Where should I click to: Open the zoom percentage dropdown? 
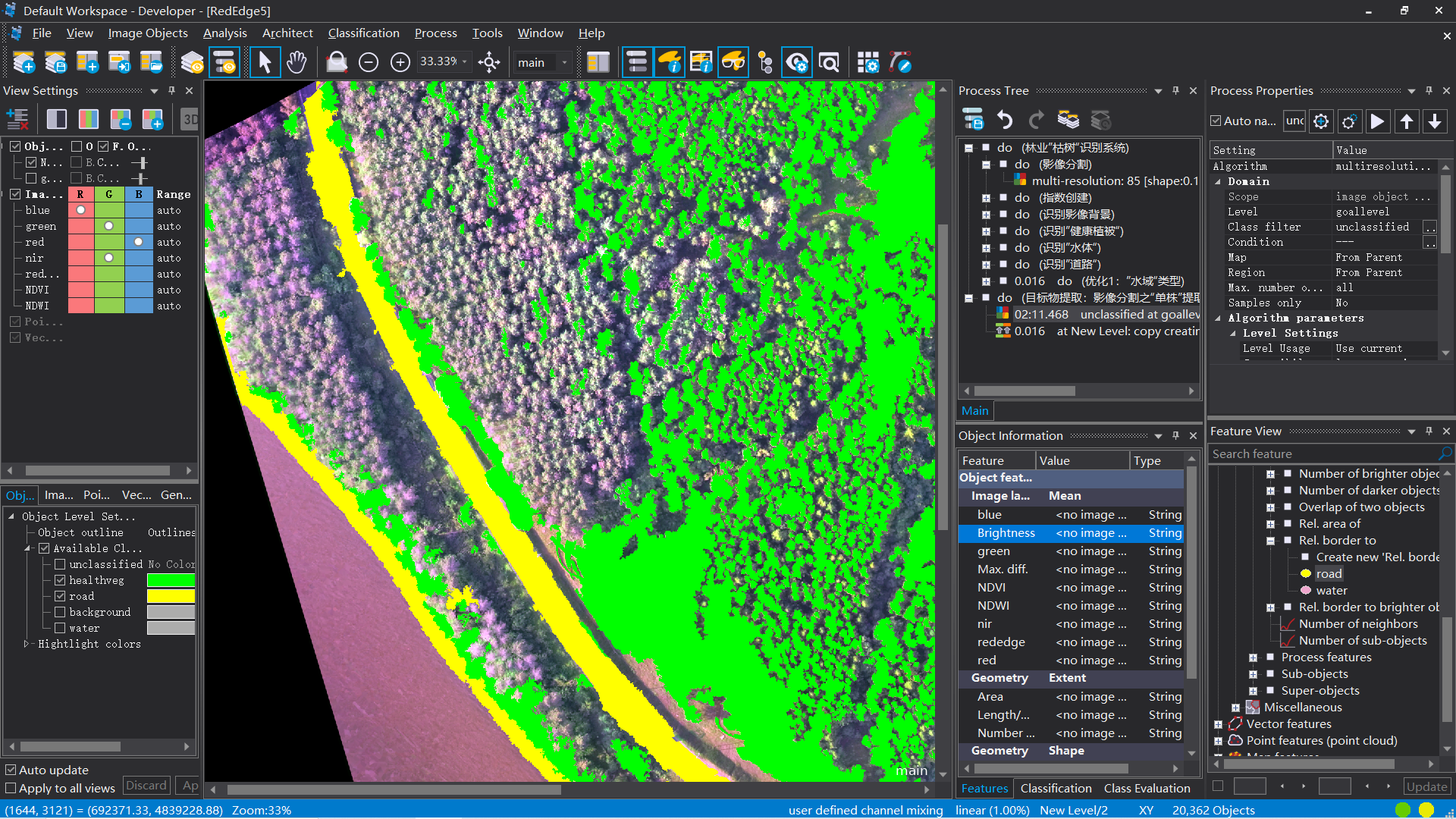tap(465, 62)
